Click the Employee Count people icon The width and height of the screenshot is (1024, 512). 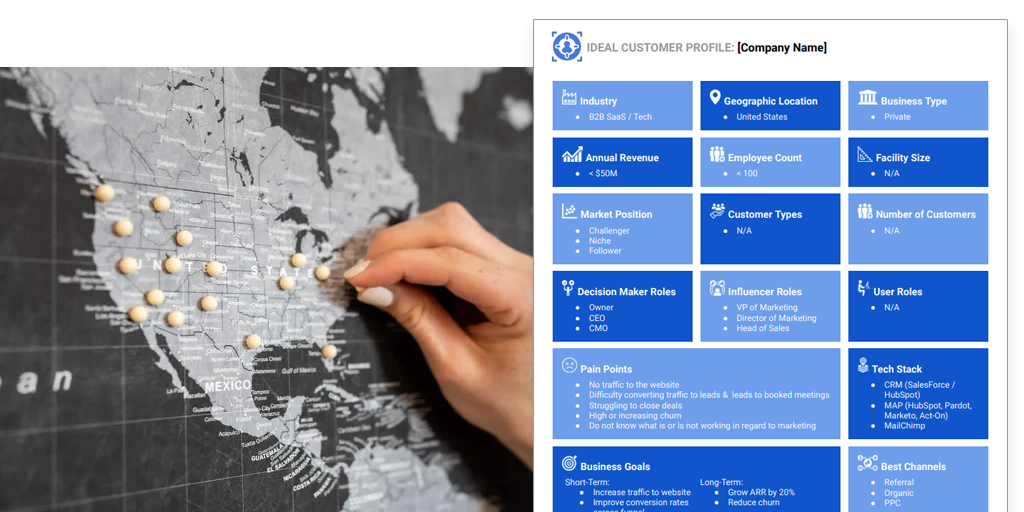click(717, 155)
